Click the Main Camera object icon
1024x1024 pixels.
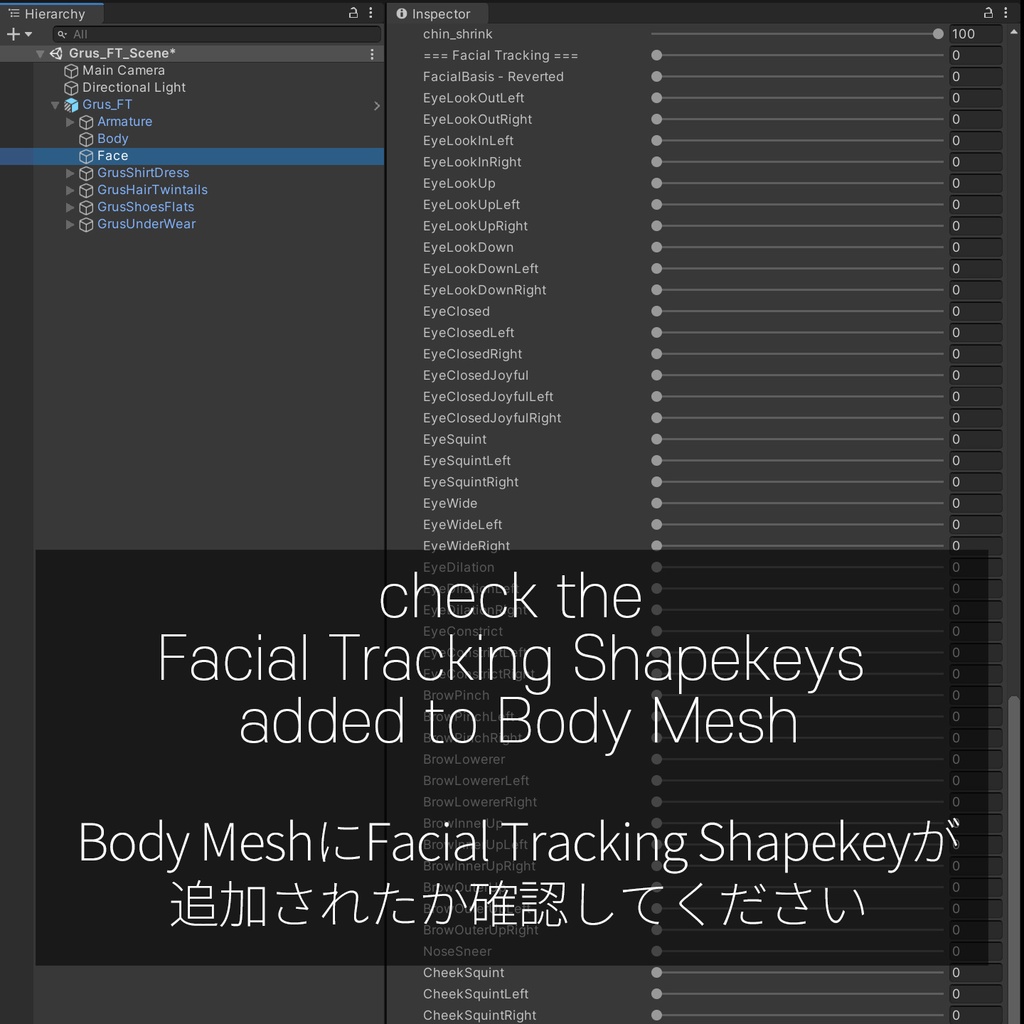[70, 70]
